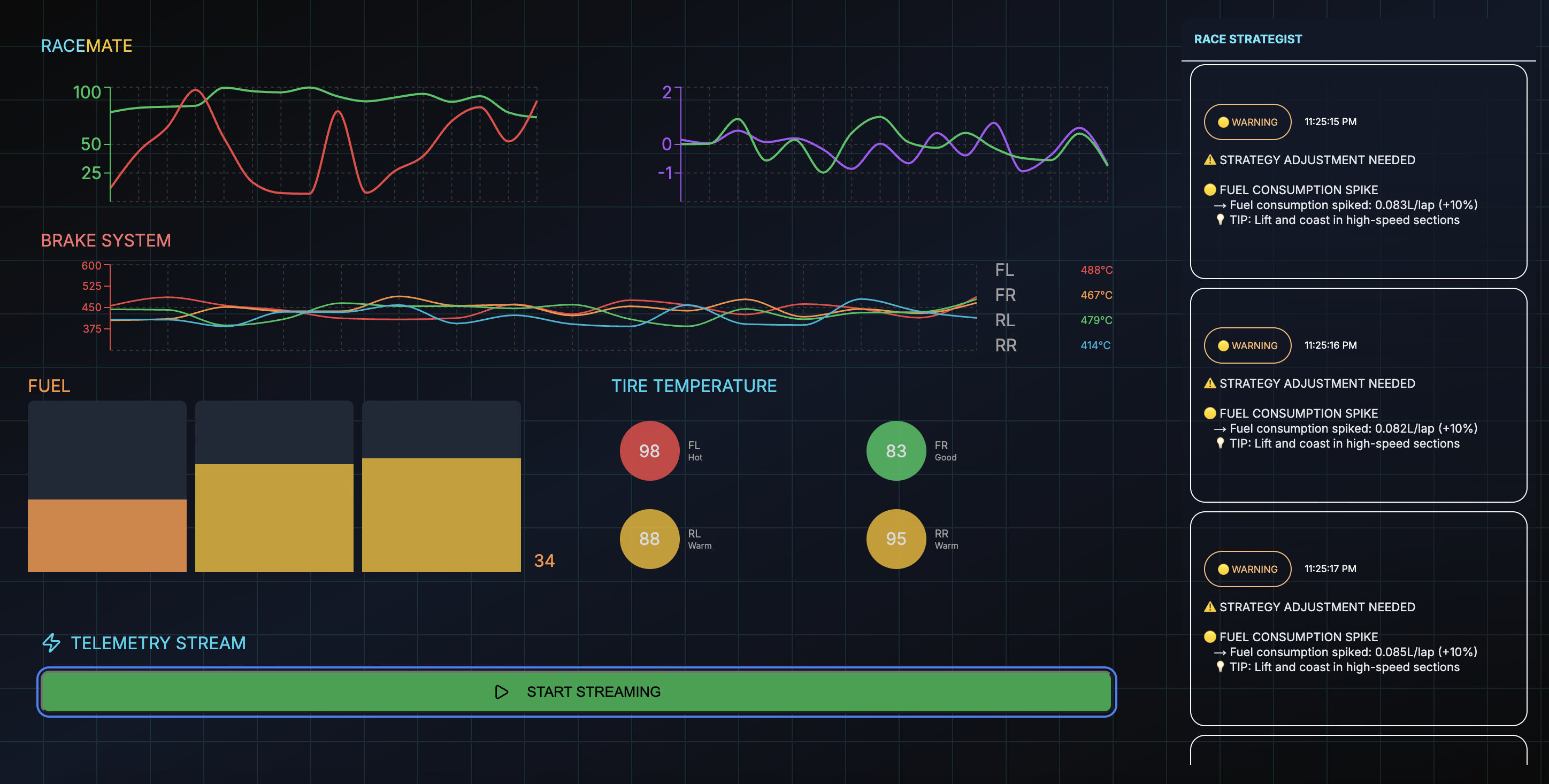Click the RACEMATE logo title

pyautogui.click(x=87, y=45)
